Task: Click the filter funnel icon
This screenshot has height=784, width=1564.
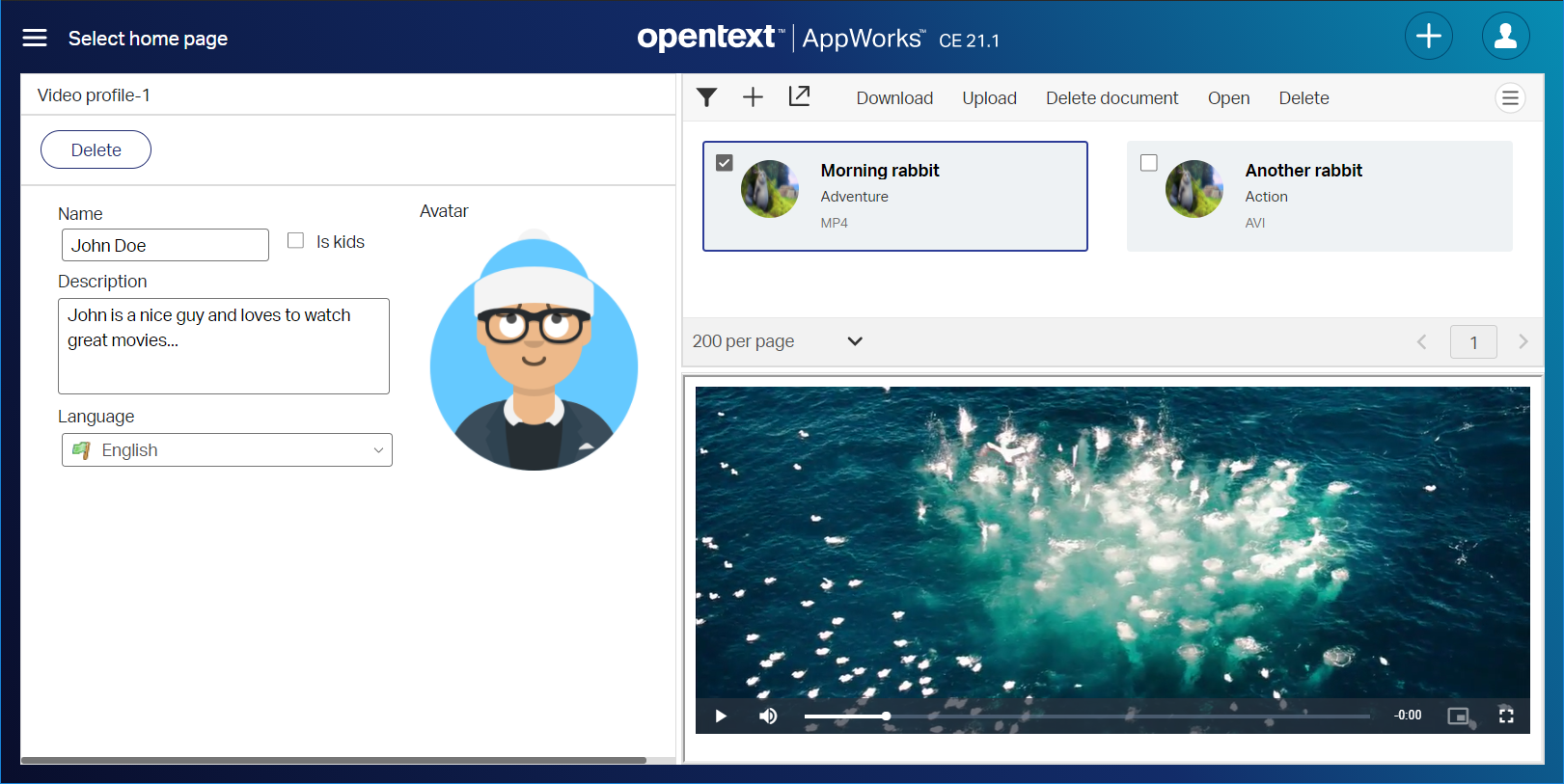Action: coord(706,97)
